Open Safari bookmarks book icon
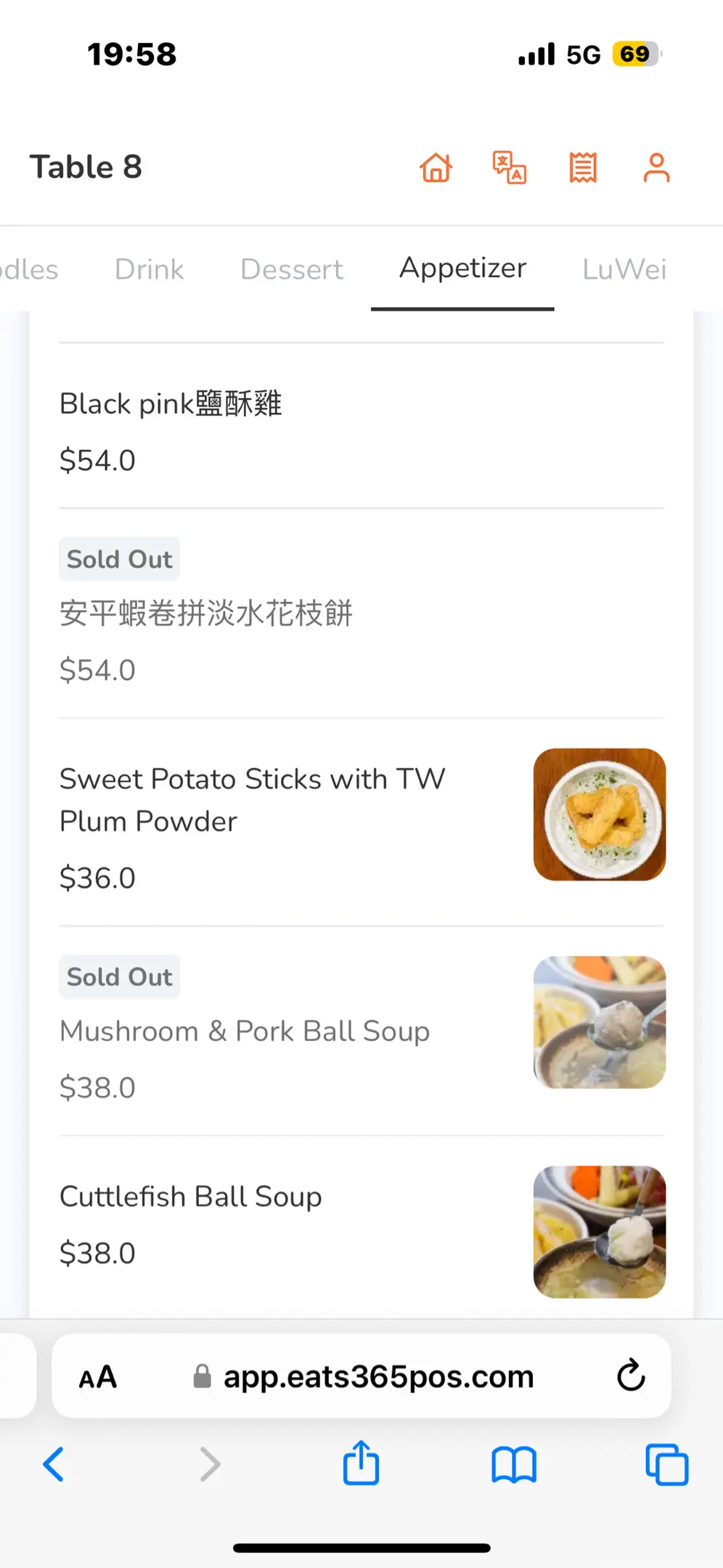Image resolution: width=723 pixels, height=1568 pixels. (514, 1463)
